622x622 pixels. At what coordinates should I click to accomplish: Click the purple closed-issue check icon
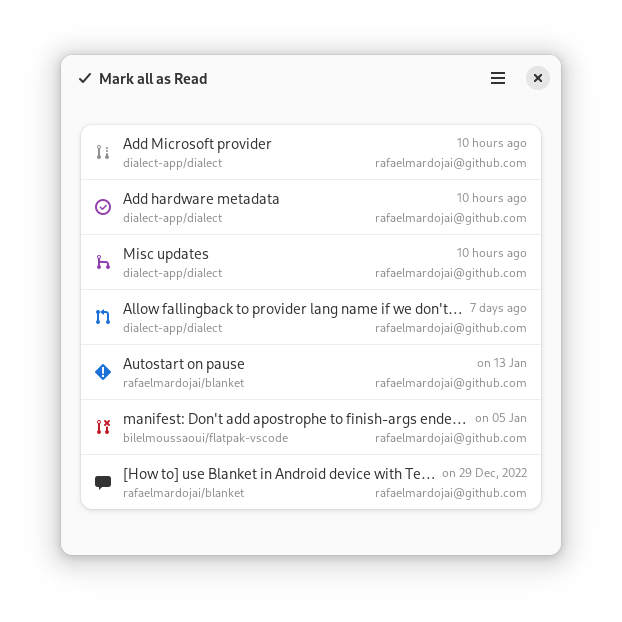click(x=103, y=207)
